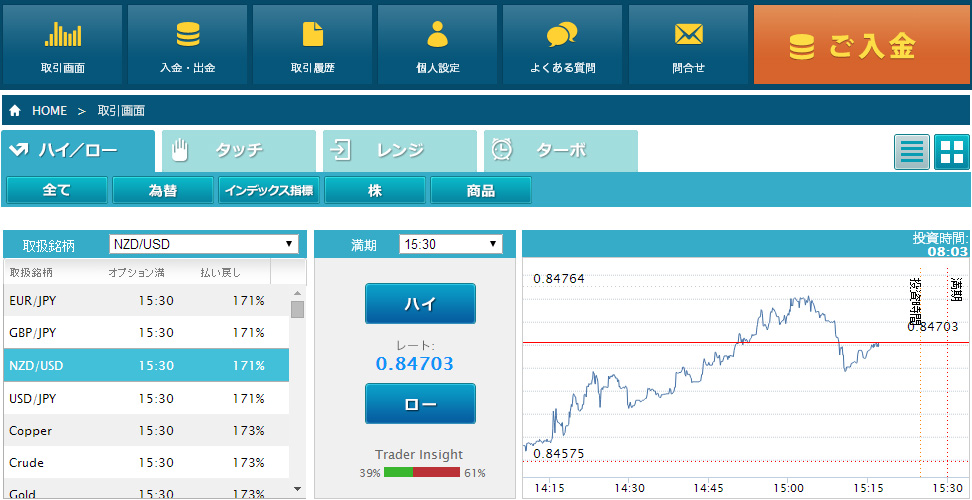
Task: Open the 取引画面 trading screen chart icon
Action: pyautogui.click(x=62, y=35)
